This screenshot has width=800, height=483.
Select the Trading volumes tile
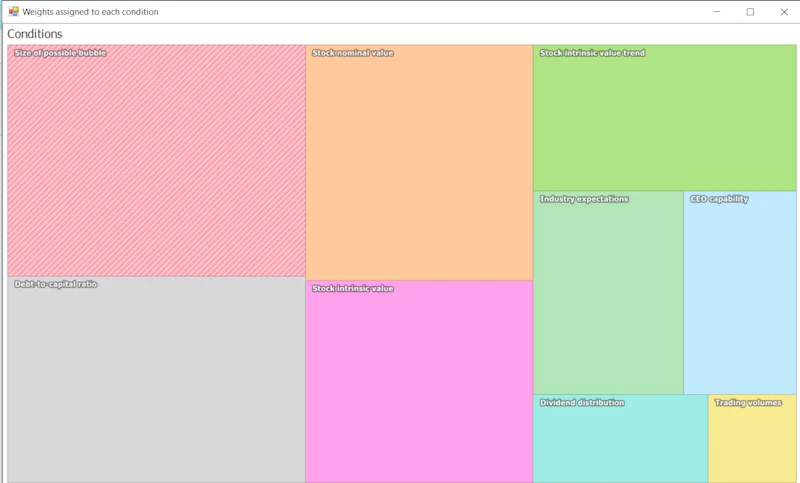(x=752, y=439)
